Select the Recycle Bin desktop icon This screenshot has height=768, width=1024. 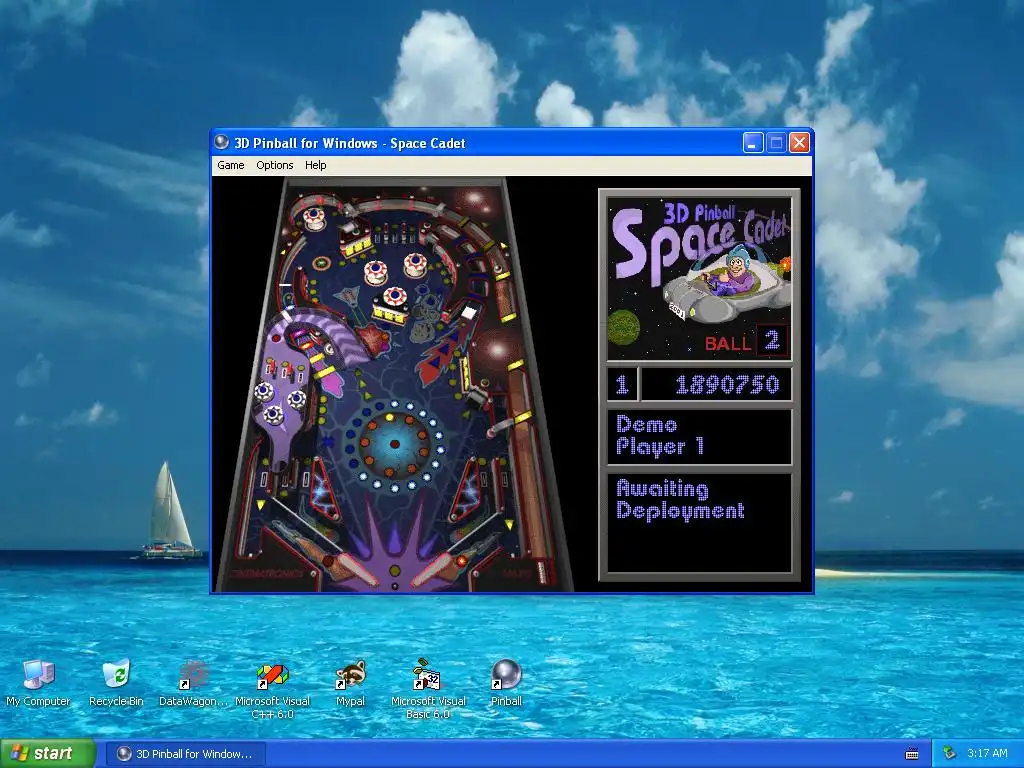point(116,683)
